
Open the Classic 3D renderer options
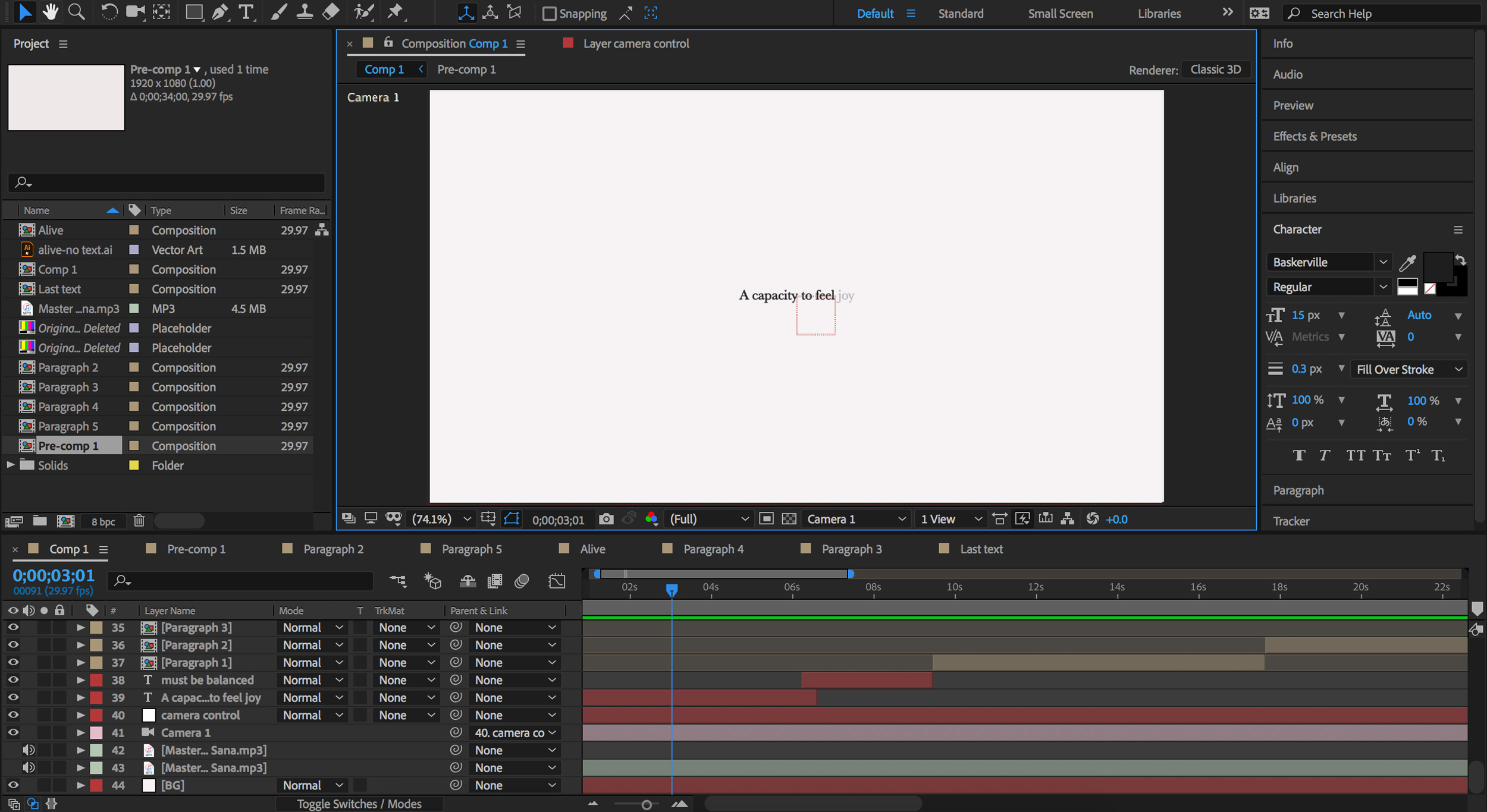[1215, 70]
